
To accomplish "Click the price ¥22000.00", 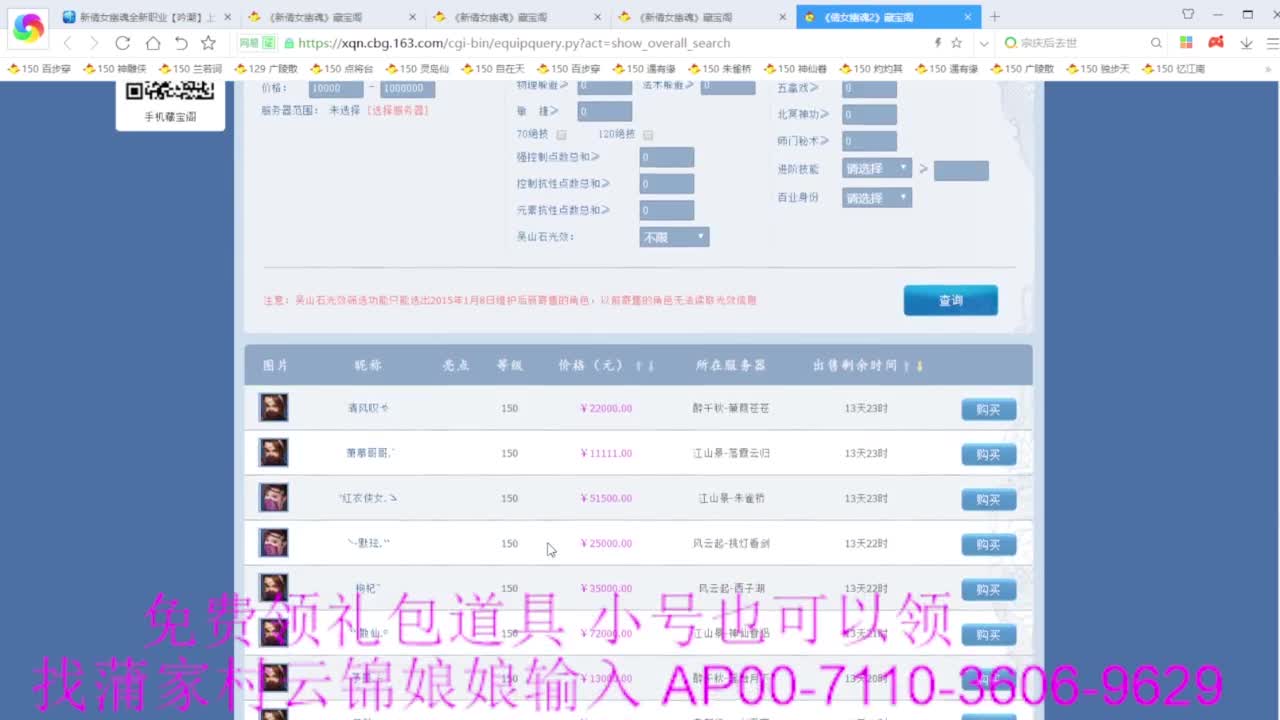I will tap(606, 408).
